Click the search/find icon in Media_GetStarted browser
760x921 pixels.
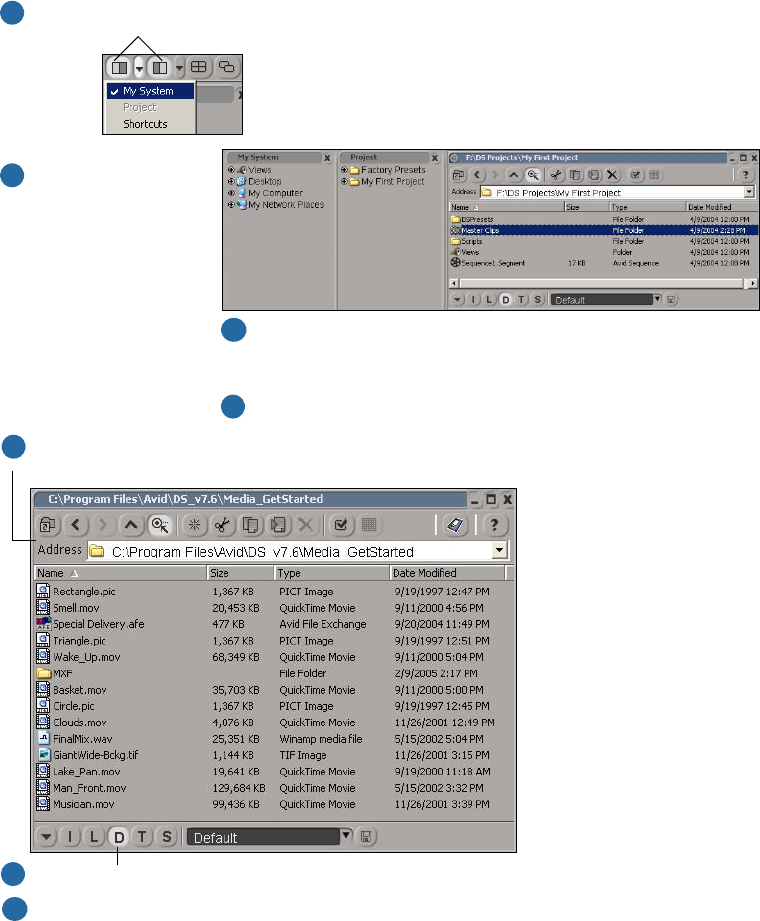160,525
